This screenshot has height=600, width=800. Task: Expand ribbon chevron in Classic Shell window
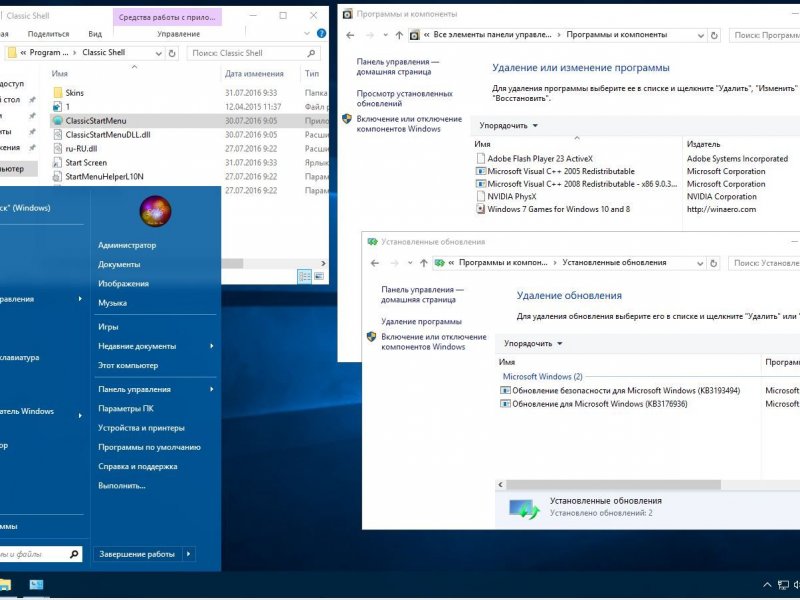307,34
